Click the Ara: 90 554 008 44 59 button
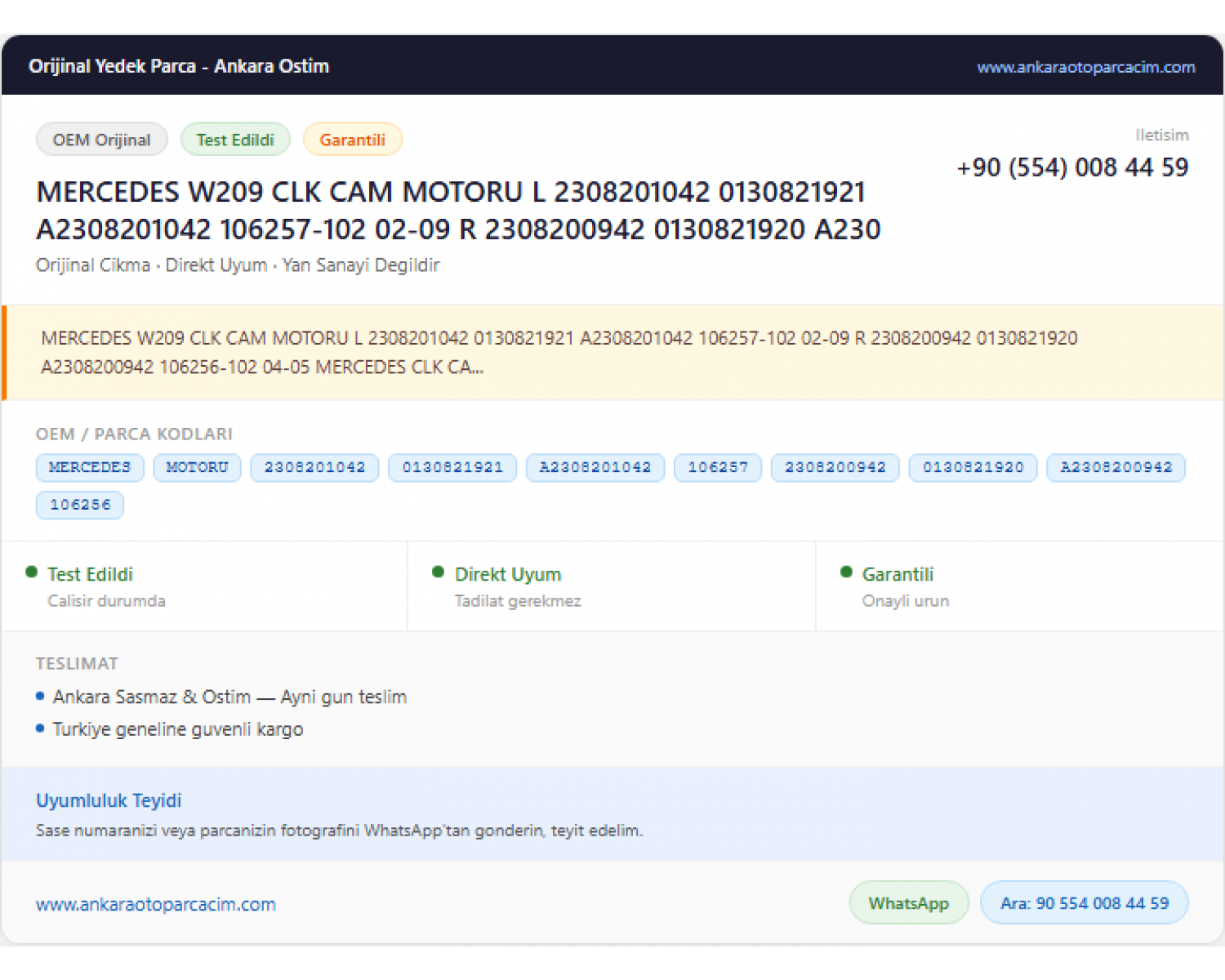1225x980 pixels. point(1085,903)
